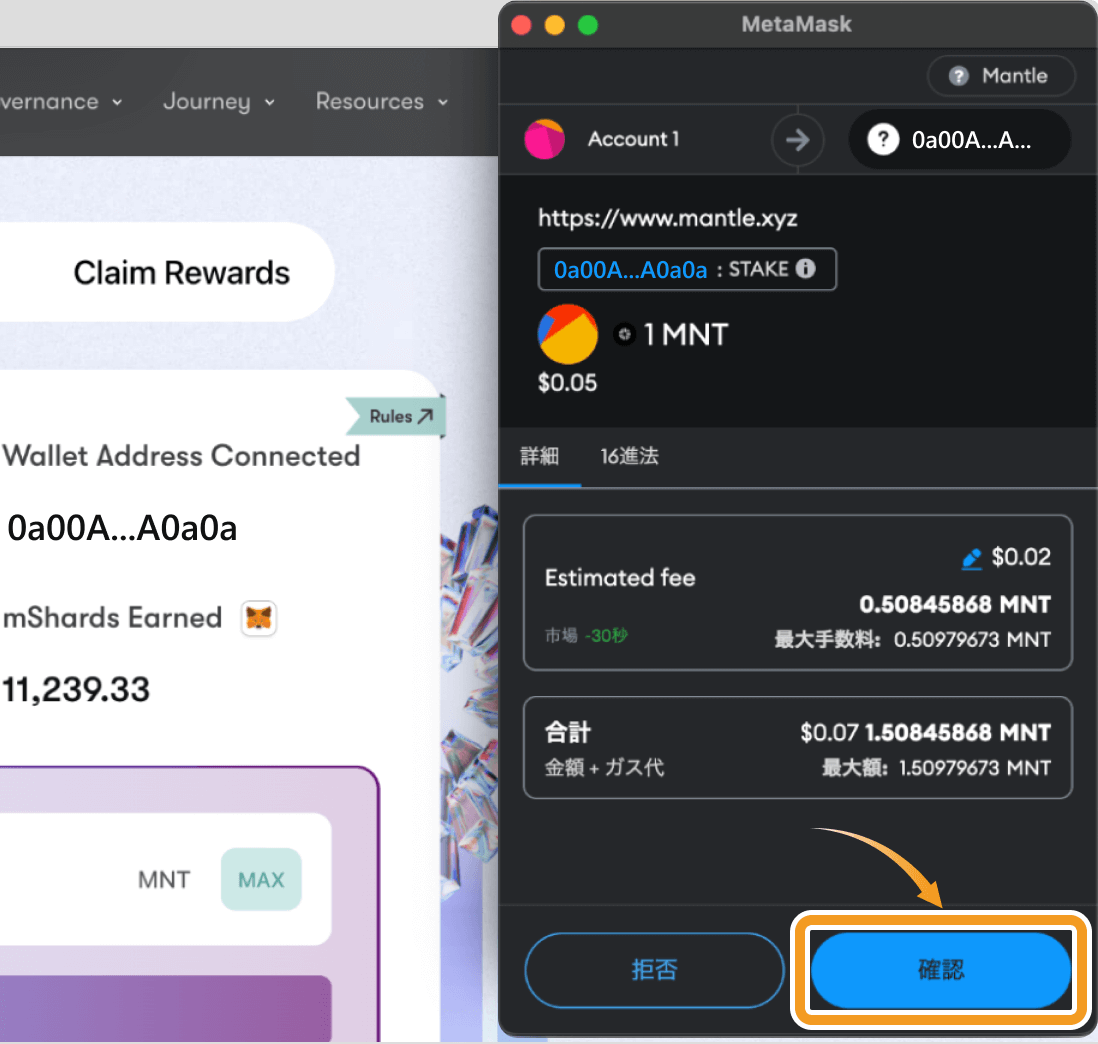
Task: Switch to the 16進法 tab
Action: click(x=630, y=457)
